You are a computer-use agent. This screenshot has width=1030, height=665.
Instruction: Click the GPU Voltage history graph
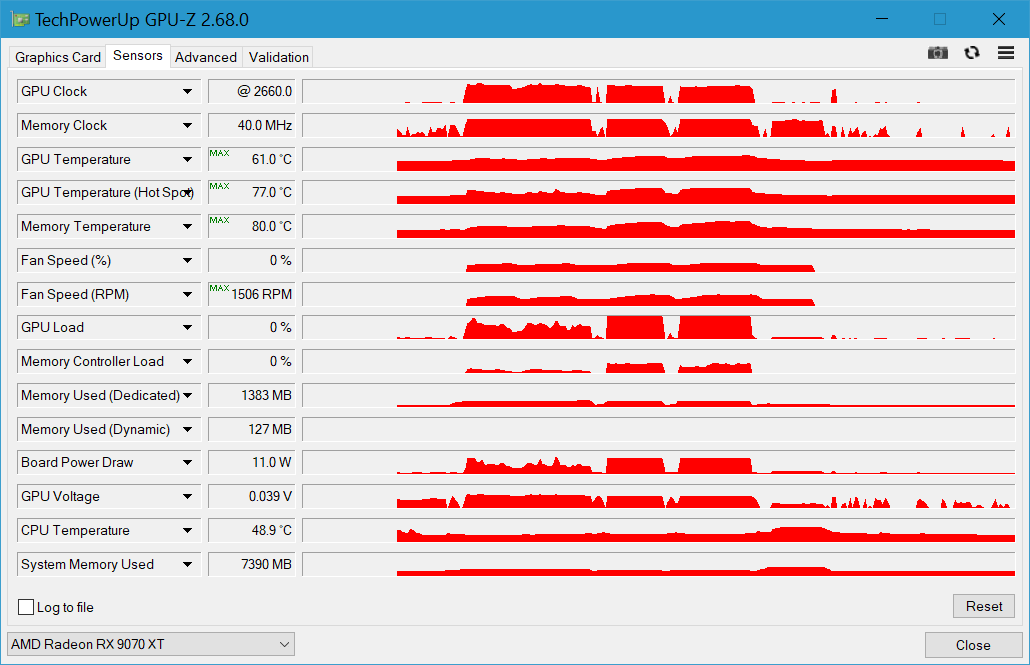tap(659, 497)
